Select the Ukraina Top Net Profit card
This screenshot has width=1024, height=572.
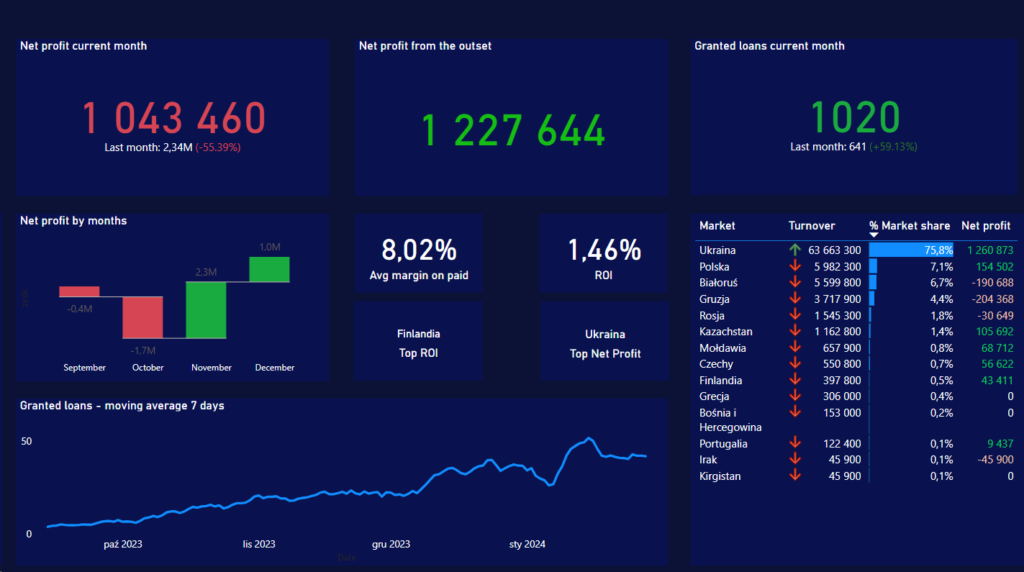[604, 342]
